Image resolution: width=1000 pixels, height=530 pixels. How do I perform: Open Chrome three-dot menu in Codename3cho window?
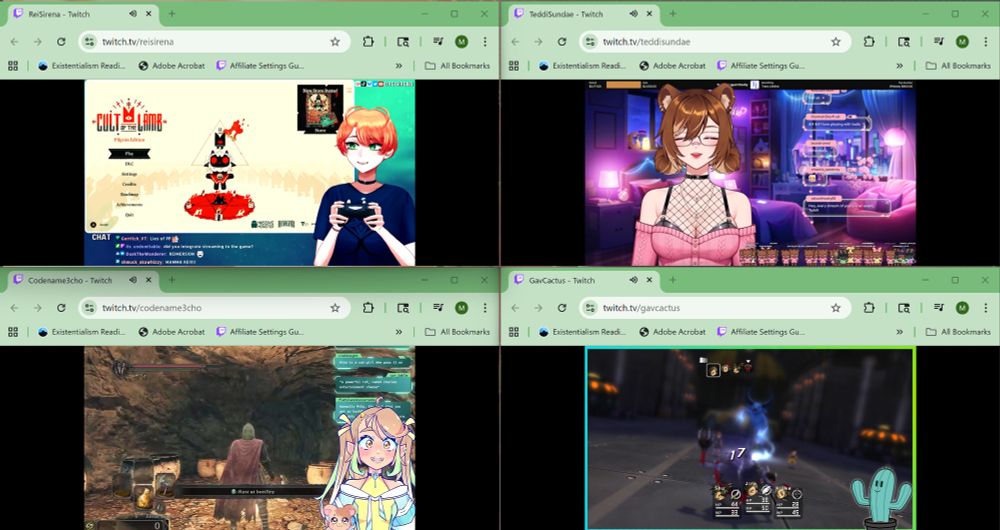pyautogui.click(x=485, y=307)
